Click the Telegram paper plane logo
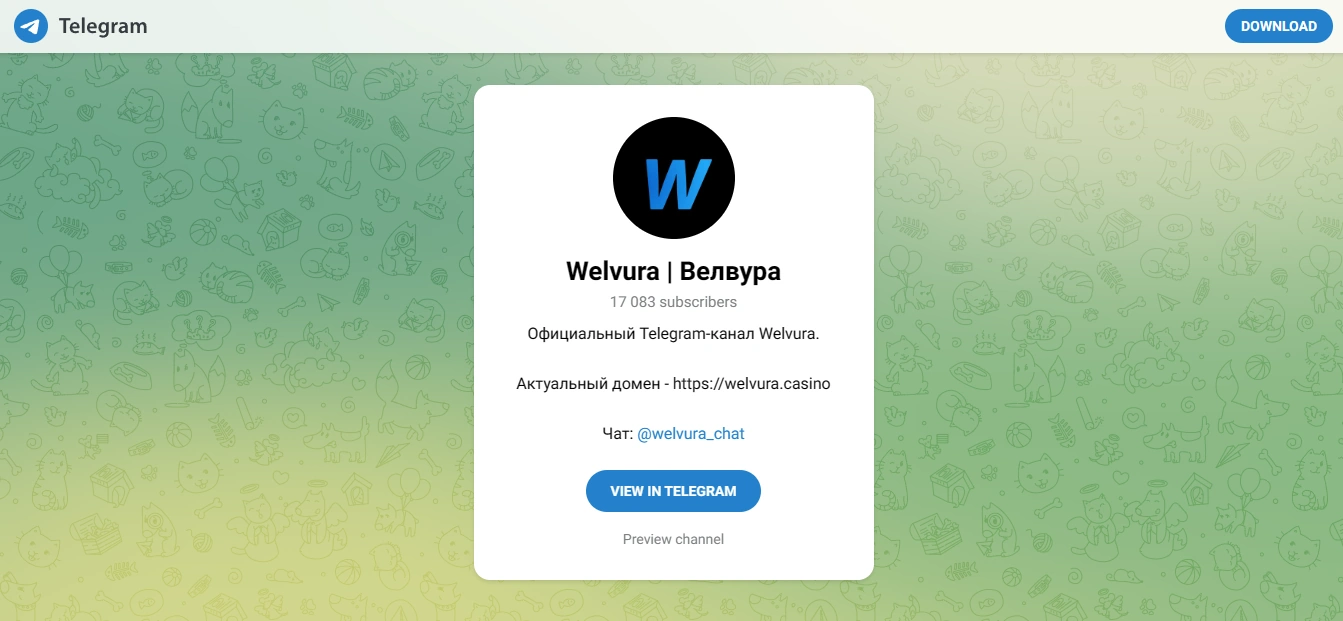 click(31, 26)
